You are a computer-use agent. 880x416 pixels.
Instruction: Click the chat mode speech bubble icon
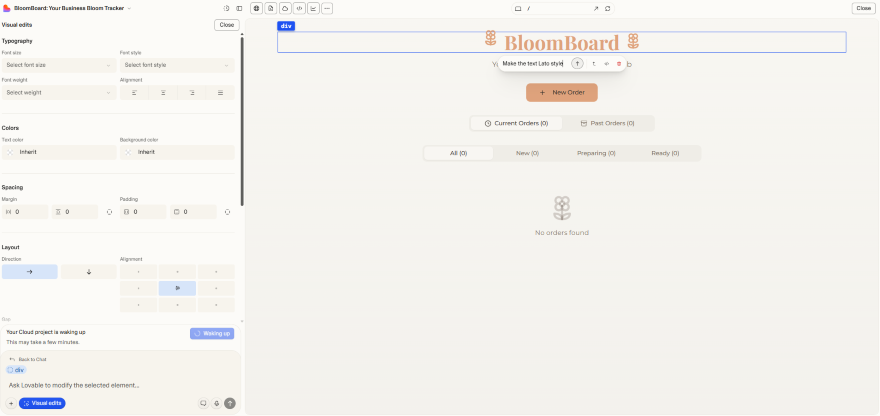[203, 403]
